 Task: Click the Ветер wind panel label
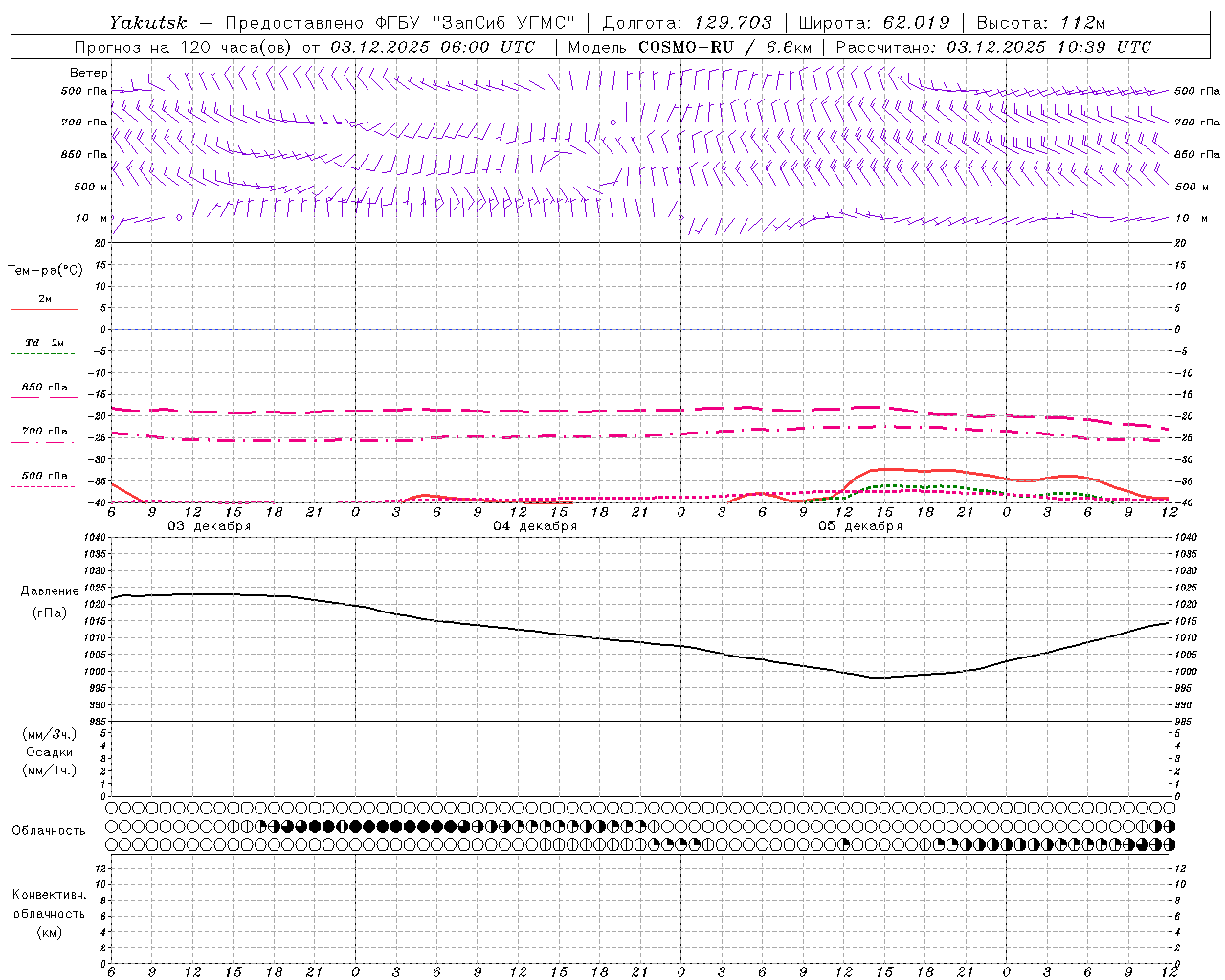coord(88,73)
